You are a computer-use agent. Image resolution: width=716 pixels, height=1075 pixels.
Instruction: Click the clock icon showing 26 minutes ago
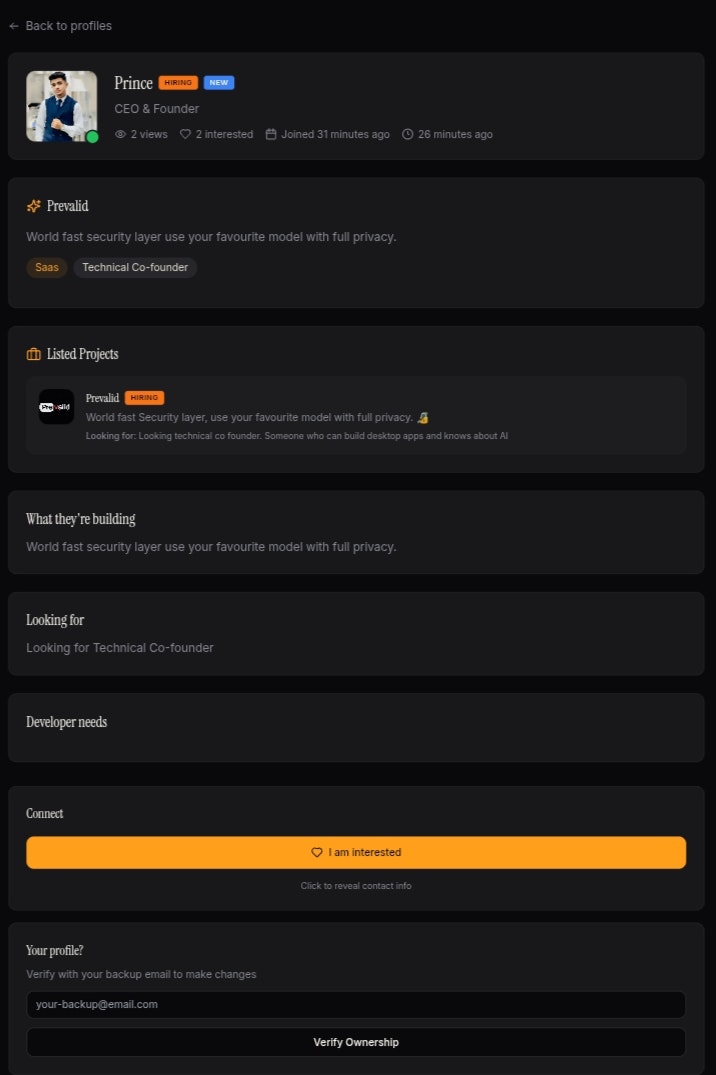[408, 133]
